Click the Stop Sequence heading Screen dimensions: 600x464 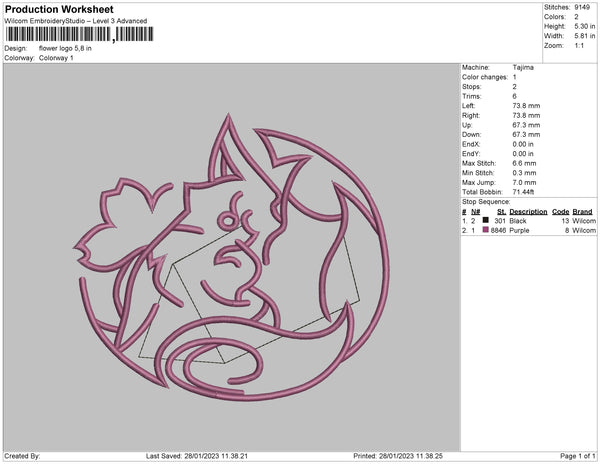(486, 202)
